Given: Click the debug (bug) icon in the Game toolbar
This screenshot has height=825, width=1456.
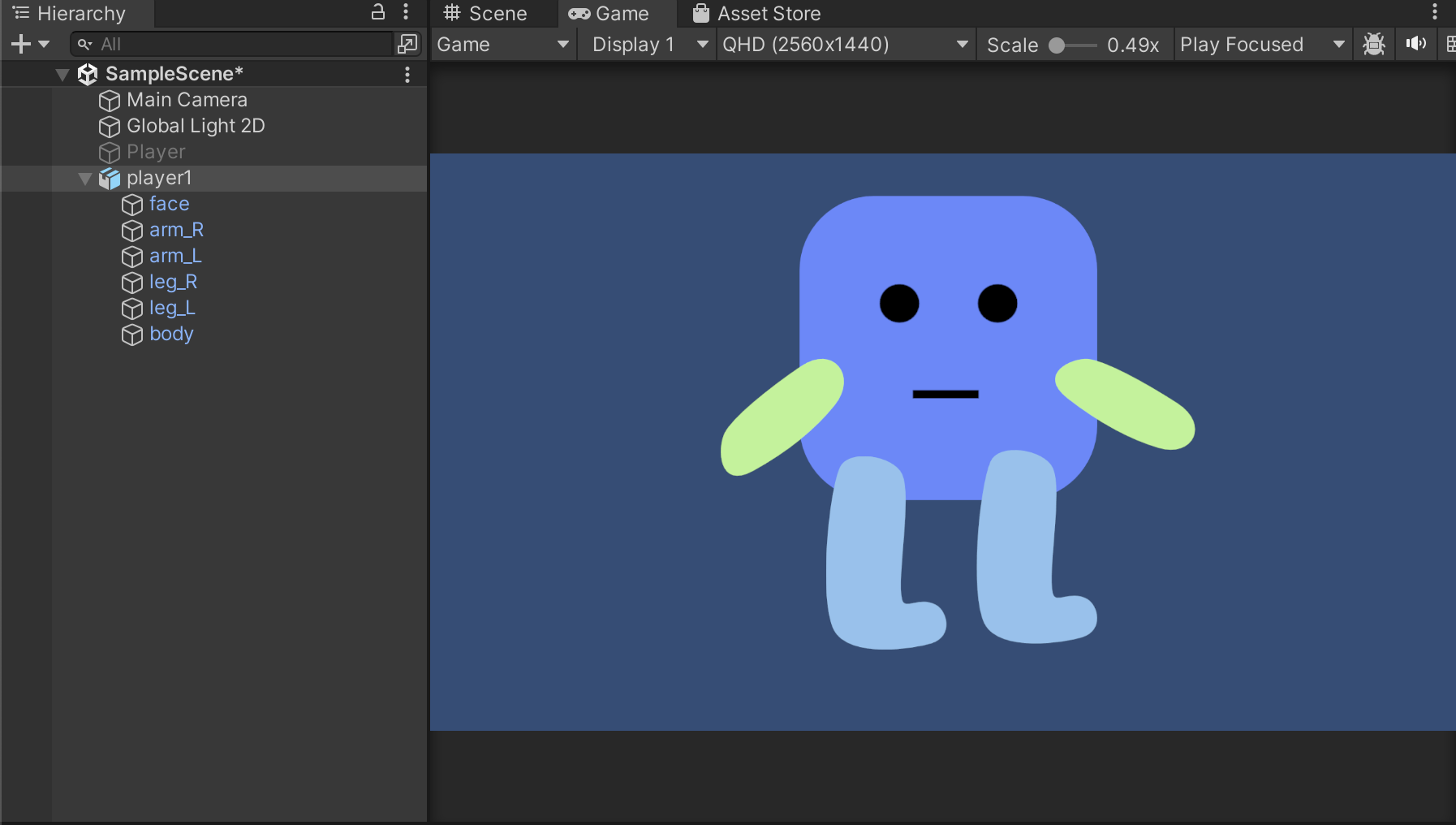Looking at the screenshot, I should click(x=1373, y=44).
